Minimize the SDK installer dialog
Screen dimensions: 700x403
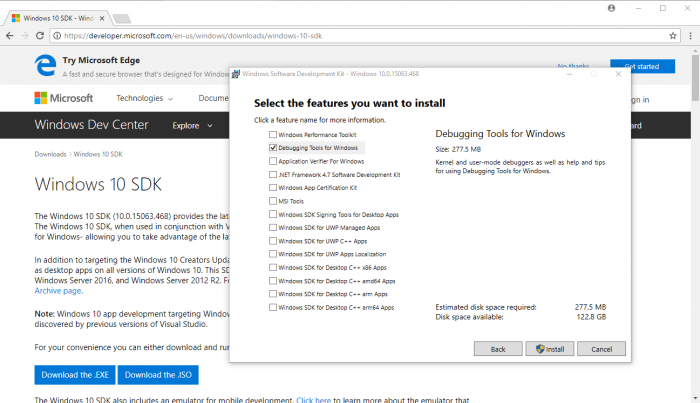click(x=569, y=74)
